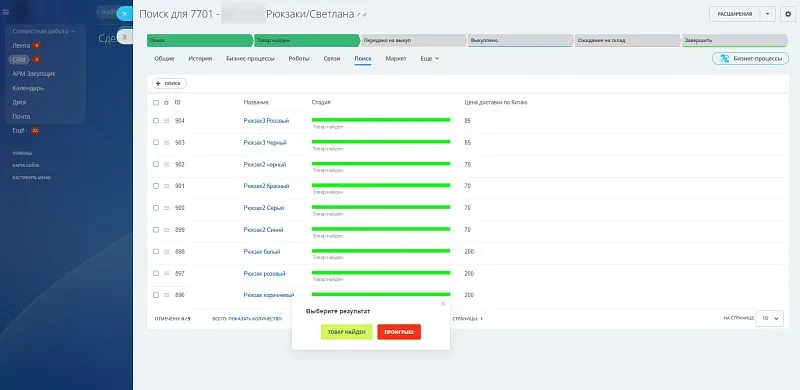Open АРМ Закупщик in the sidebar
The image size is (800, 390).
click(x=34, y=74)
